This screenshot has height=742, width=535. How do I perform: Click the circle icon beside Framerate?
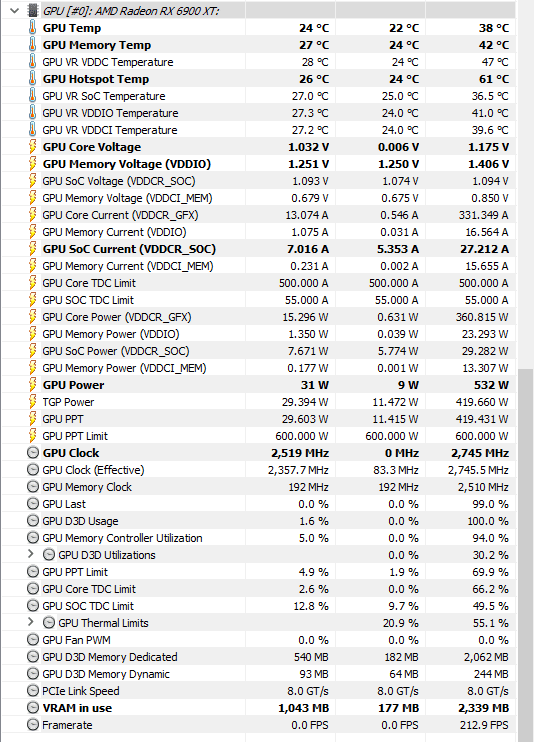[33, 725]
